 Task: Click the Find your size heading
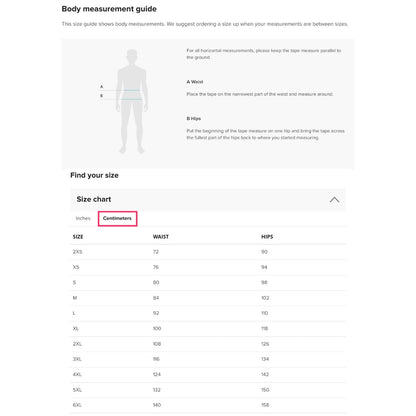[x=94, y=175]
